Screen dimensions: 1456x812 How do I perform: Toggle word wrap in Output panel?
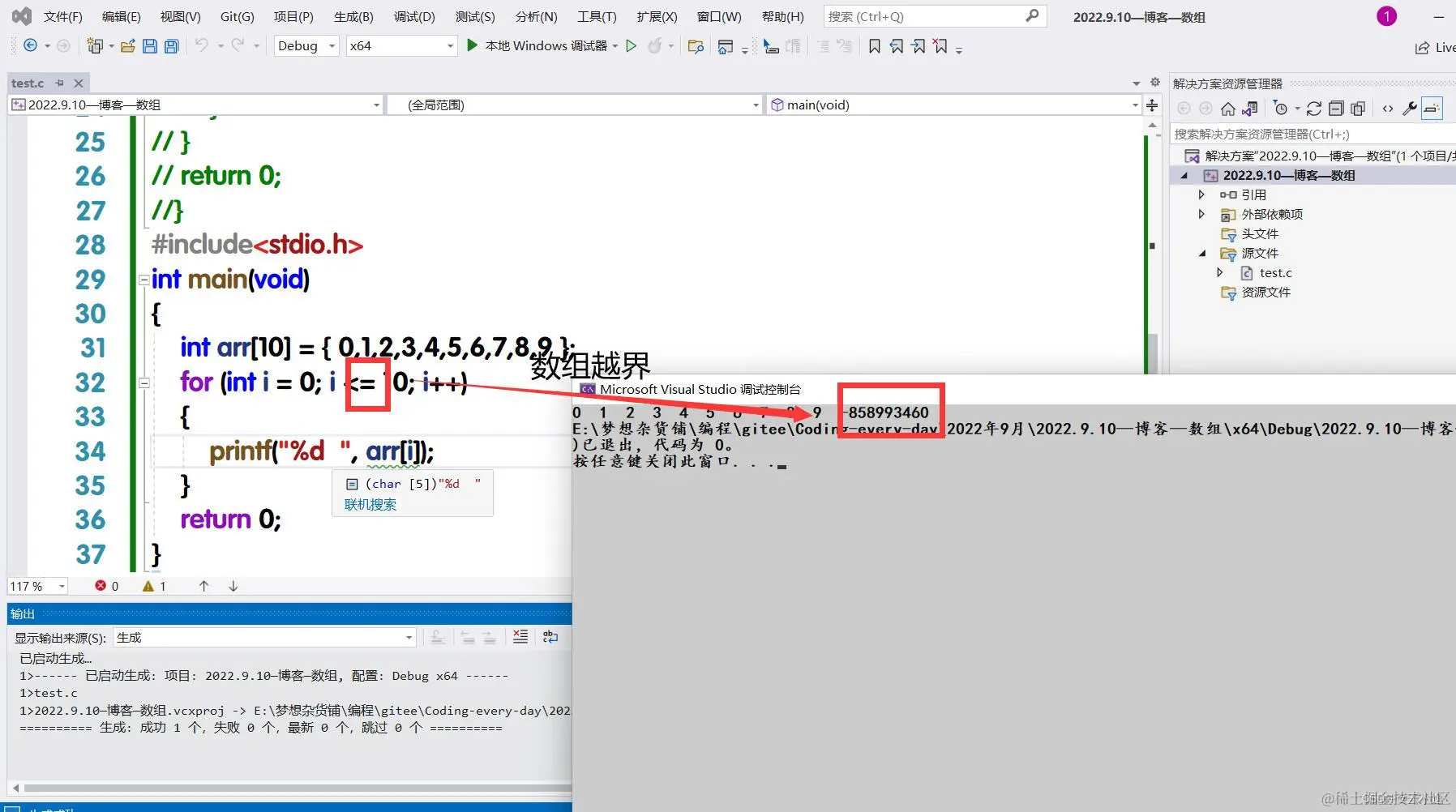550,637
